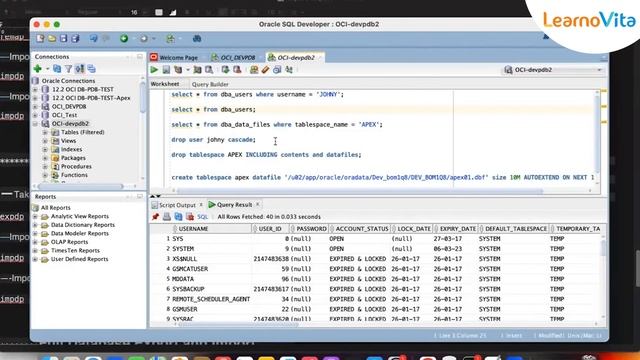
Task: Select the OLAP Reports folder
Action: 69,242
